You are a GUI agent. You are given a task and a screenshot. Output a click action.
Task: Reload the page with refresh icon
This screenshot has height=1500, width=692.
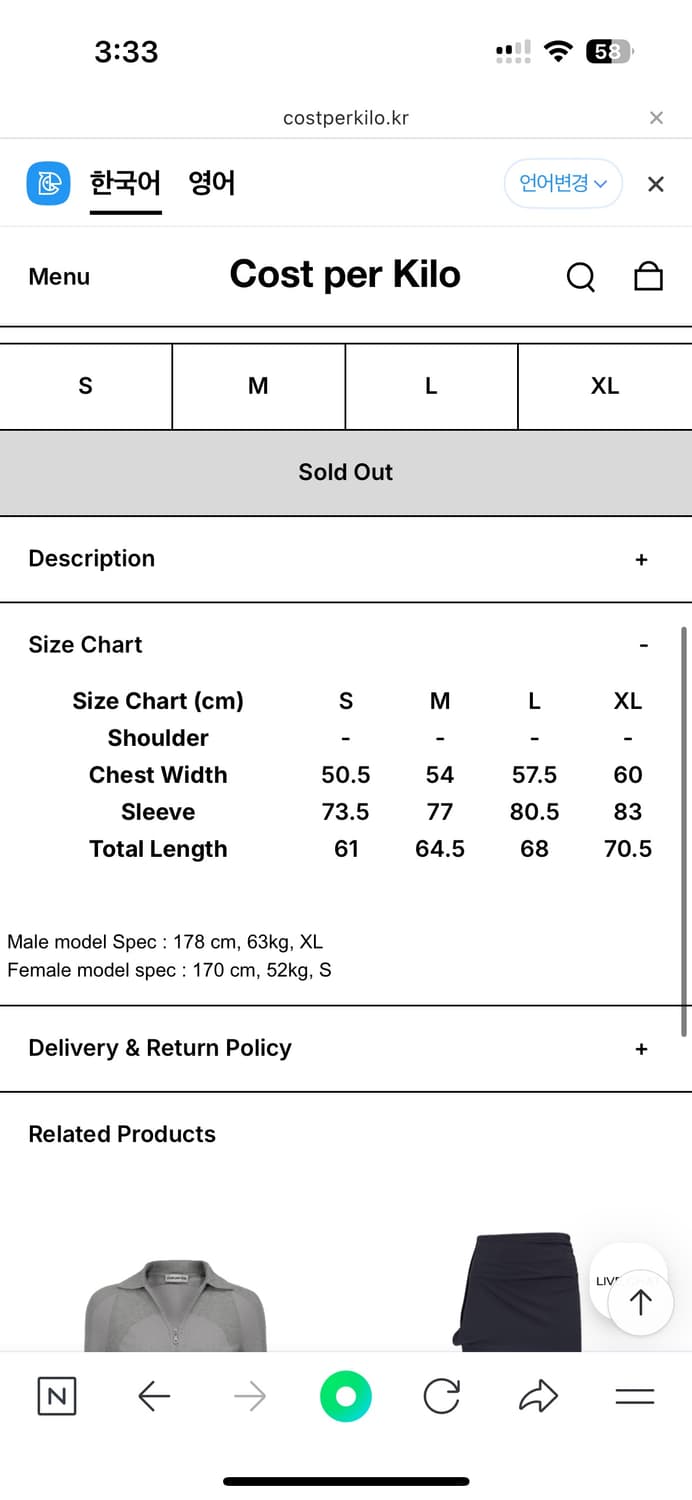[x=441, y=1396]
